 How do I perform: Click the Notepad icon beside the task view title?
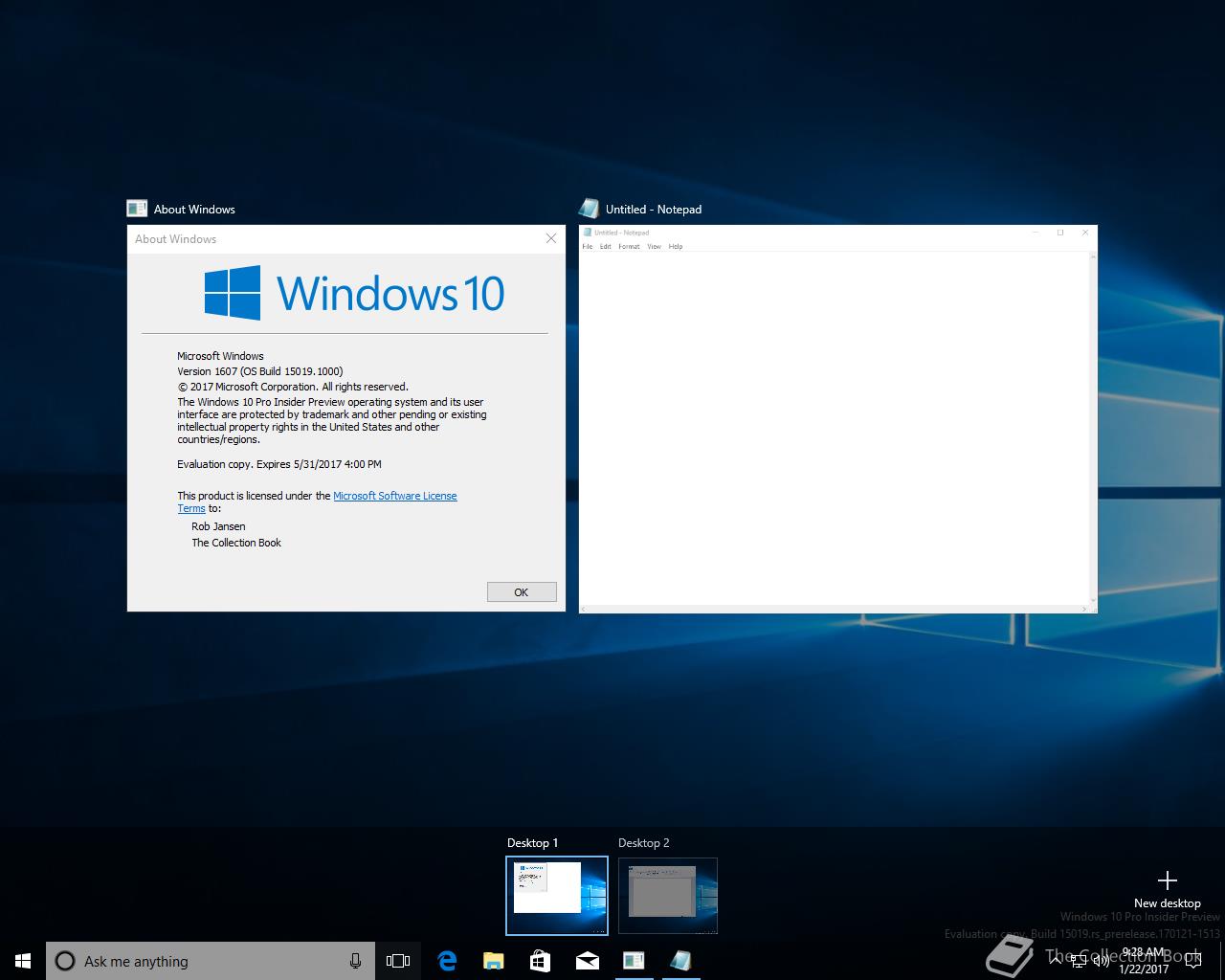pos(589,209)
